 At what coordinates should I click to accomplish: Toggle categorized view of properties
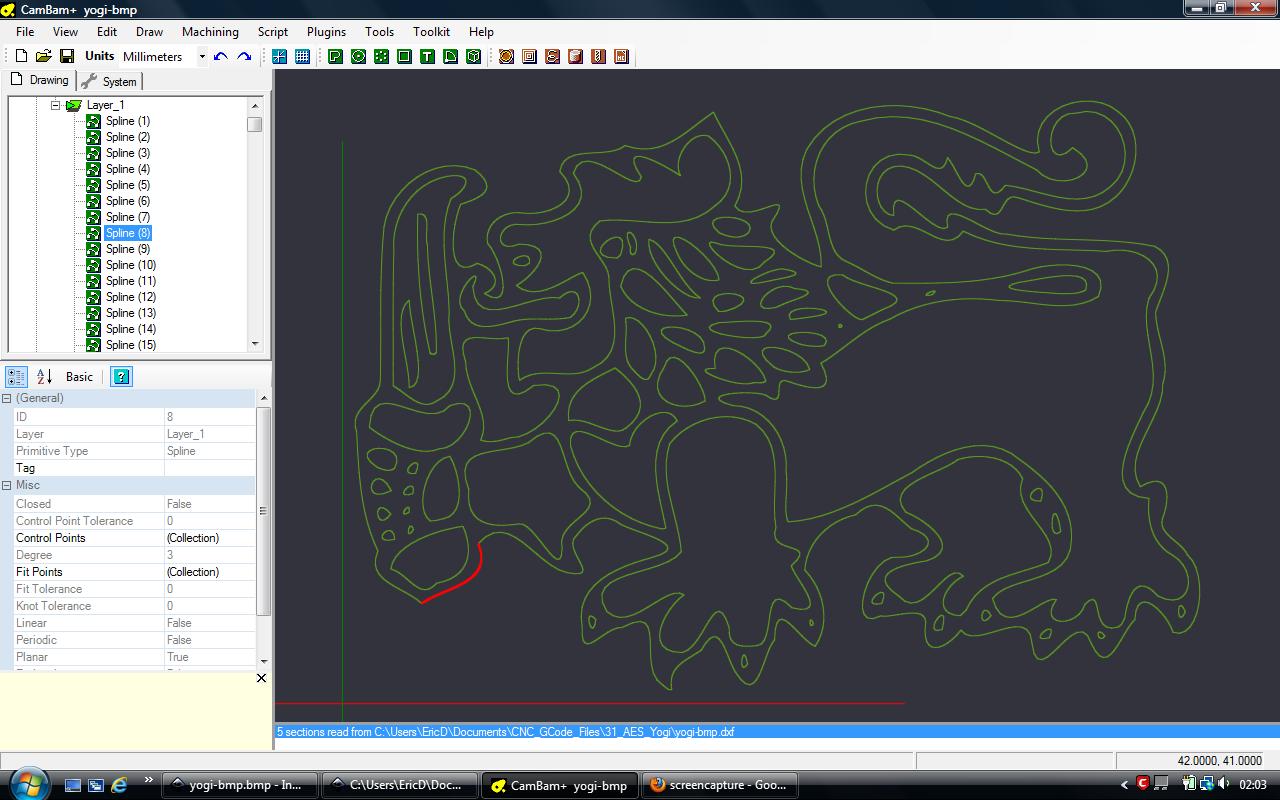pyautogui.click(x=16, y=377)
